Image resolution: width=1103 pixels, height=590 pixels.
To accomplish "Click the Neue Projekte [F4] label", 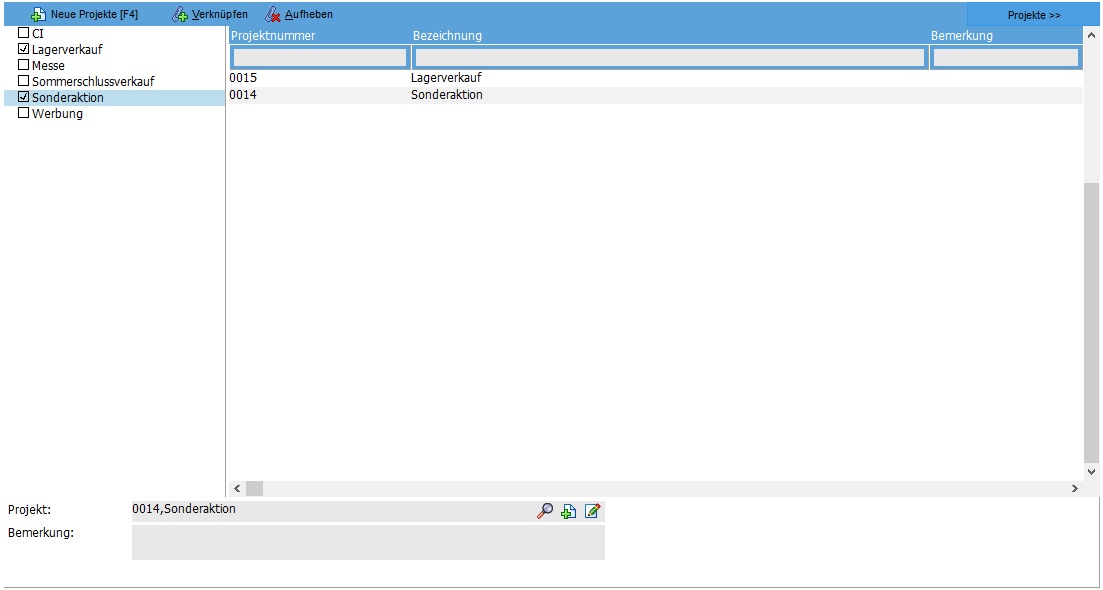I will point(94,14).
